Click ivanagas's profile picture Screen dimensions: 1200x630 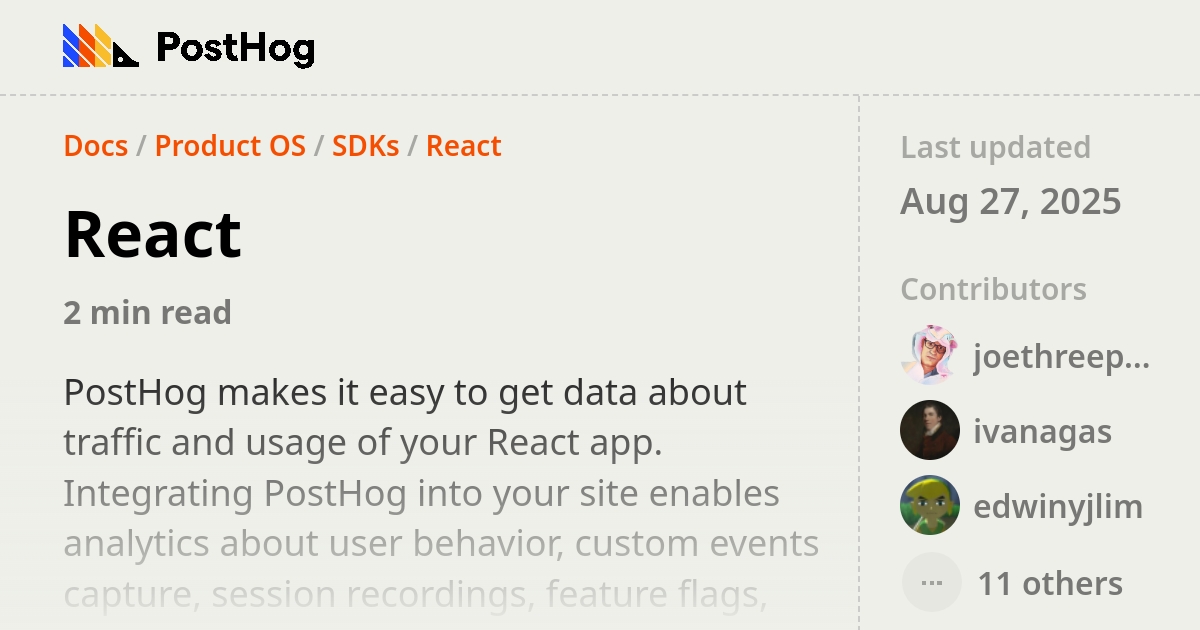pyautogui.click(x=930, y=431)
